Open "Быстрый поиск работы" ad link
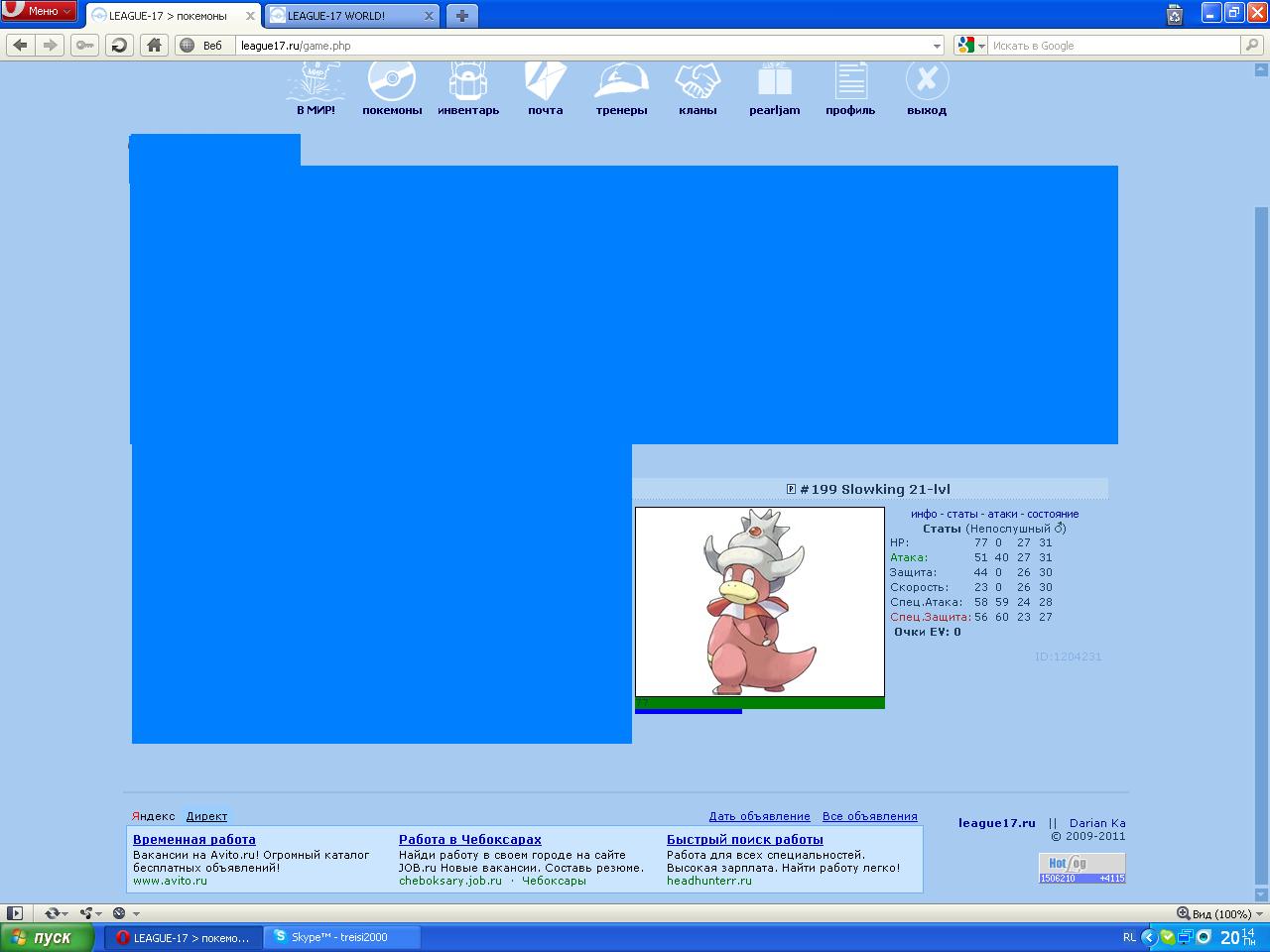The image size is (1270, 952). click(x=745, y=839)
